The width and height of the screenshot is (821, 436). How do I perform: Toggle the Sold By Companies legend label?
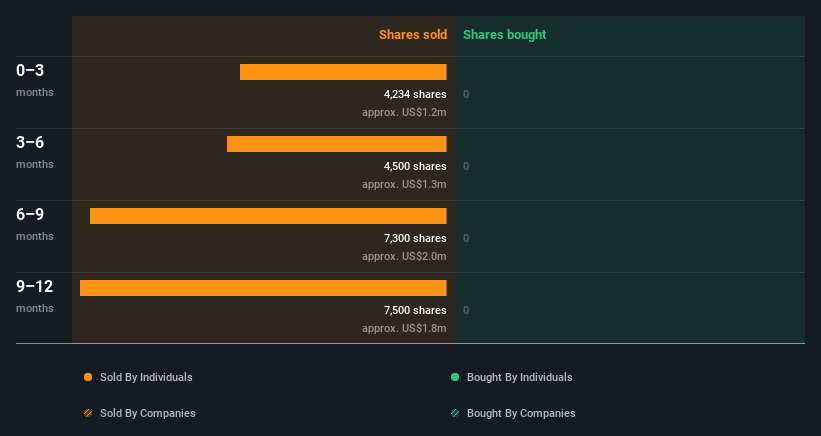148,413
